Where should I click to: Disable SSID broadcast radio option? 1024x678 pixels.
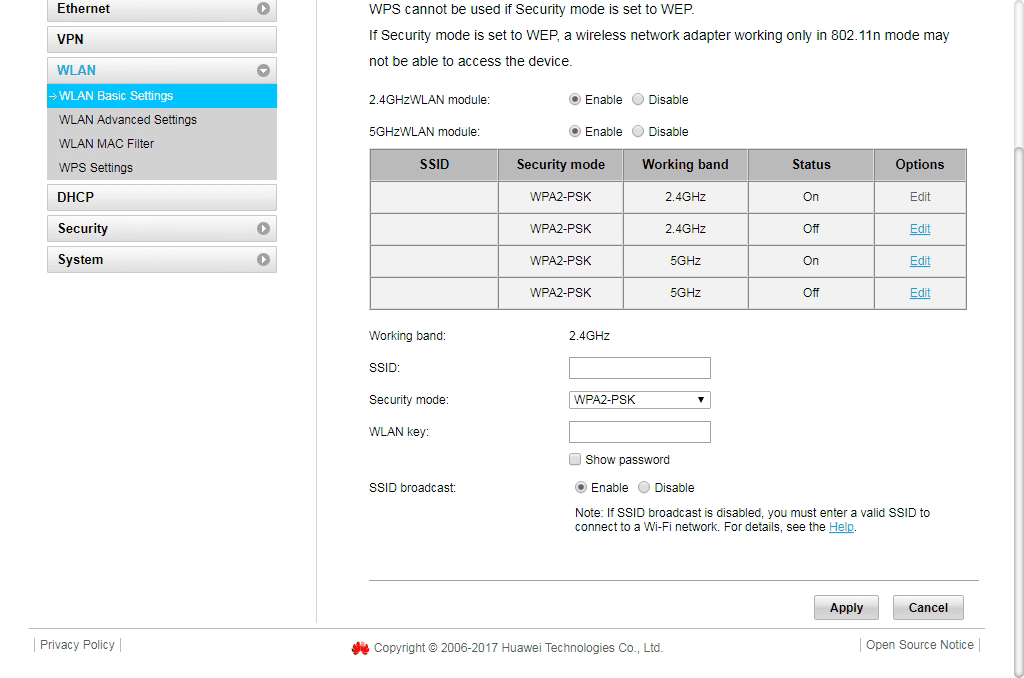coord(644,488)
